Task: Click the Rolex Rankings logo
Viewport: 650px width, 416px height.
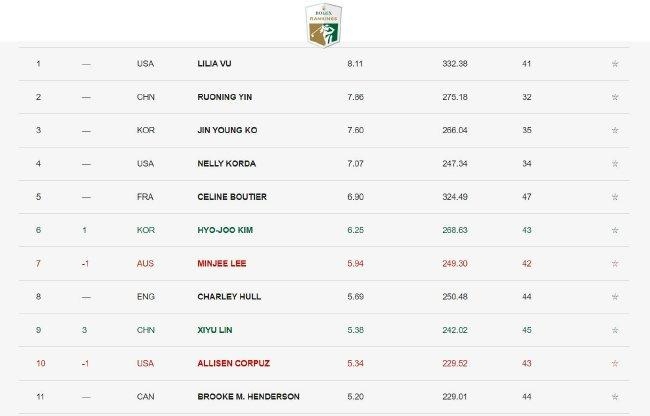Action: pyautogui.click(x=324, y=24)
